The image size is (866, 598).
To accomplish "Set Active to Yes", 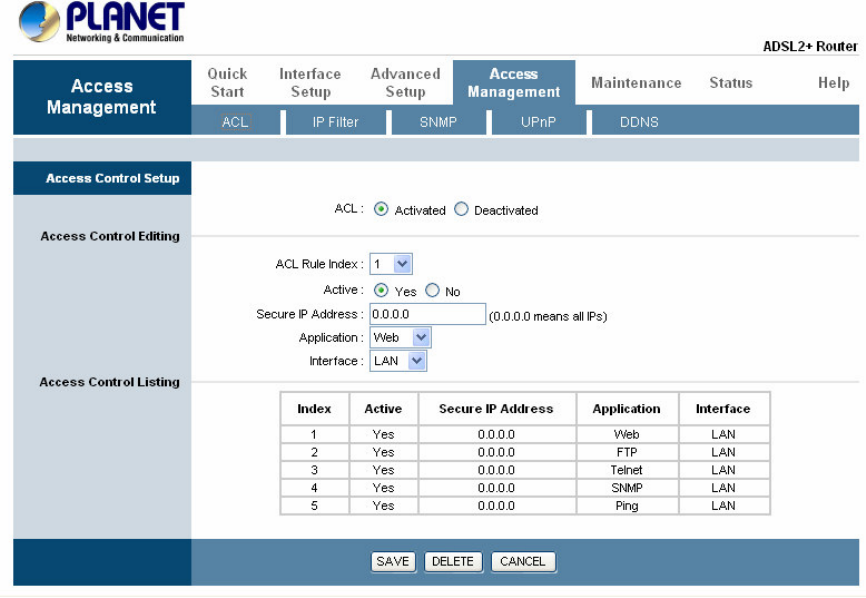I will point(381,291).
